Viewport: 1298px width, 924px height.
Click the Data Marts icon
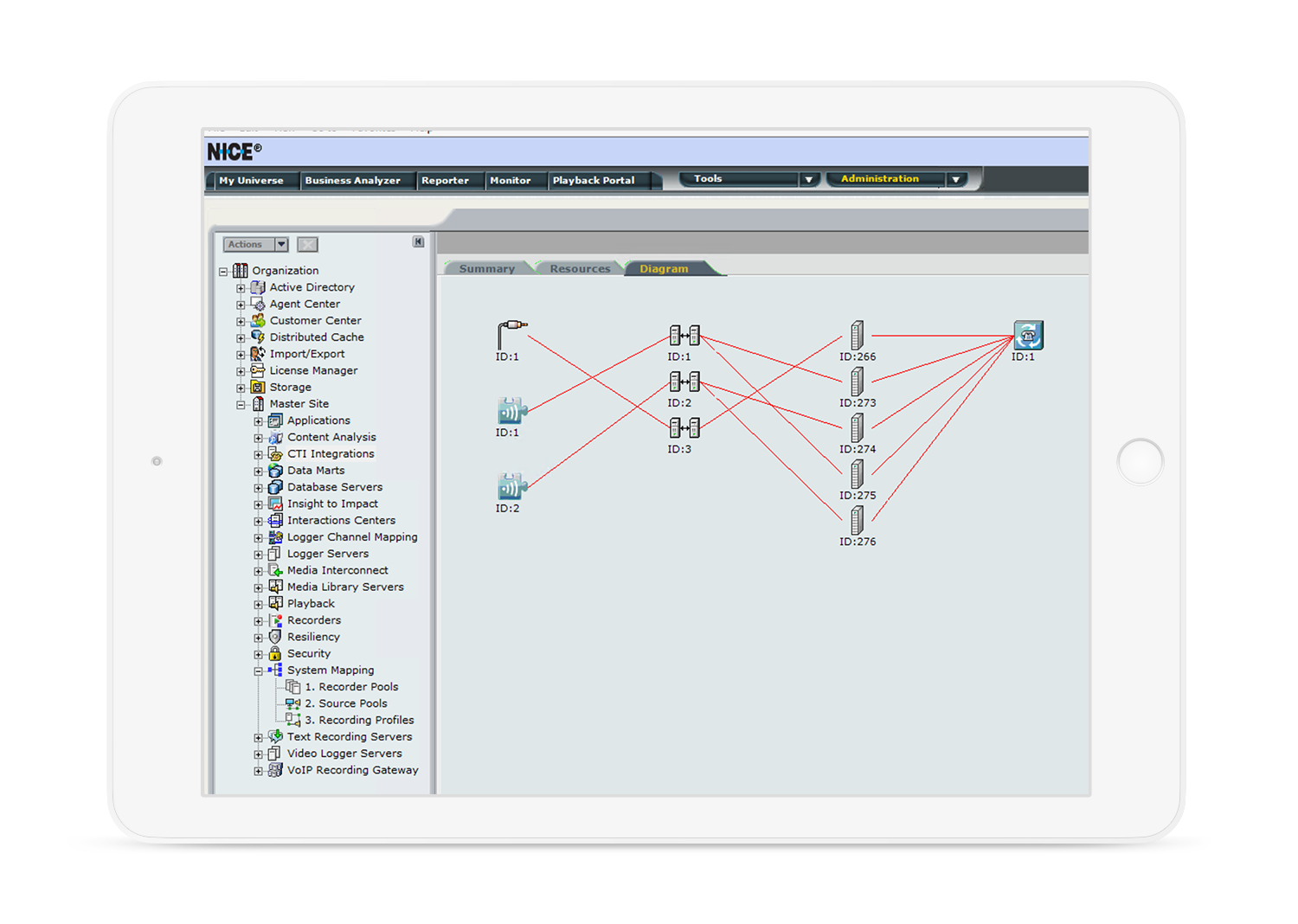click(275, 471)
